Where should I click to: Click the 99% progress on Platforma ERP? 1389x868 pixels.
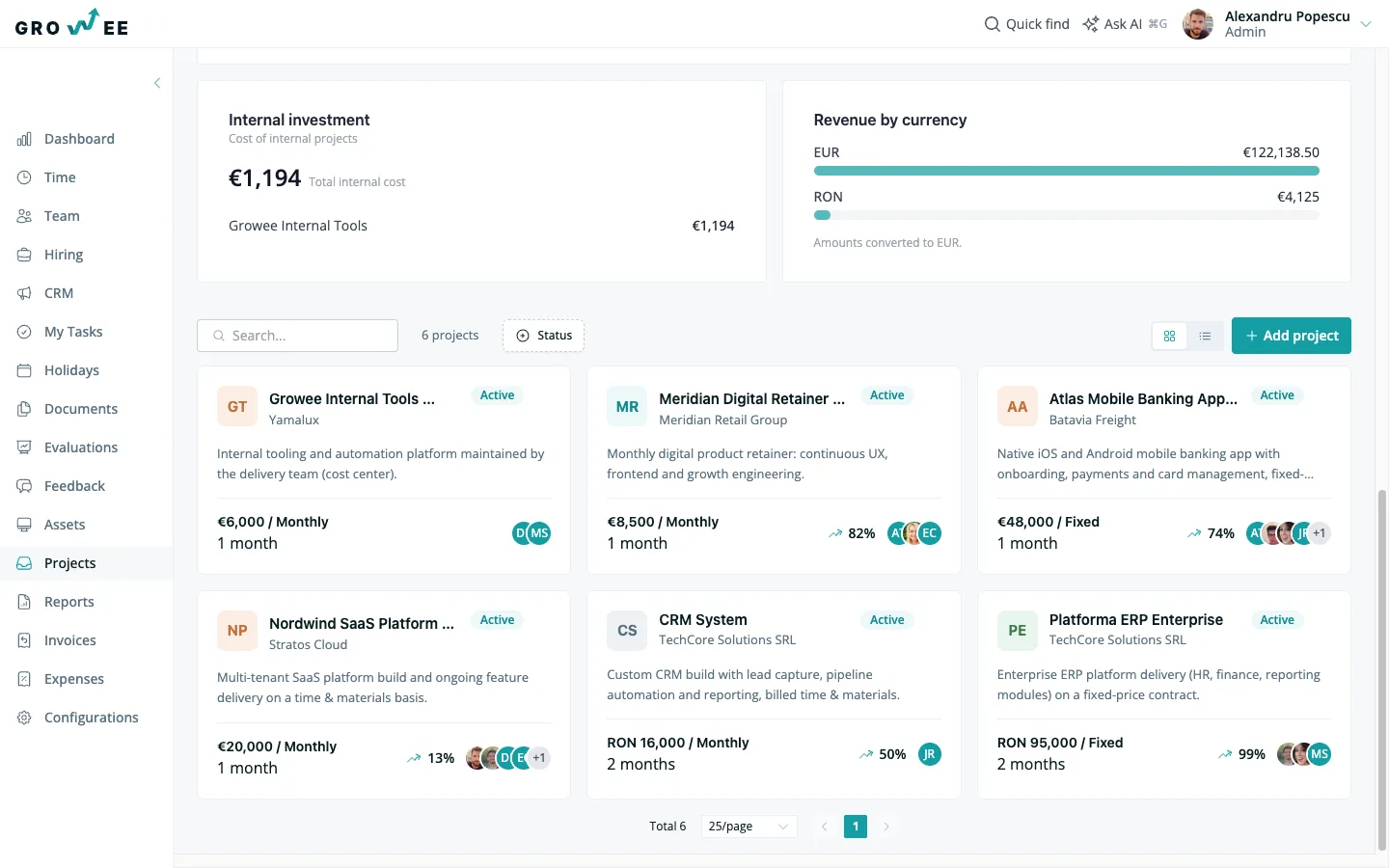[x=1241, y=754]
